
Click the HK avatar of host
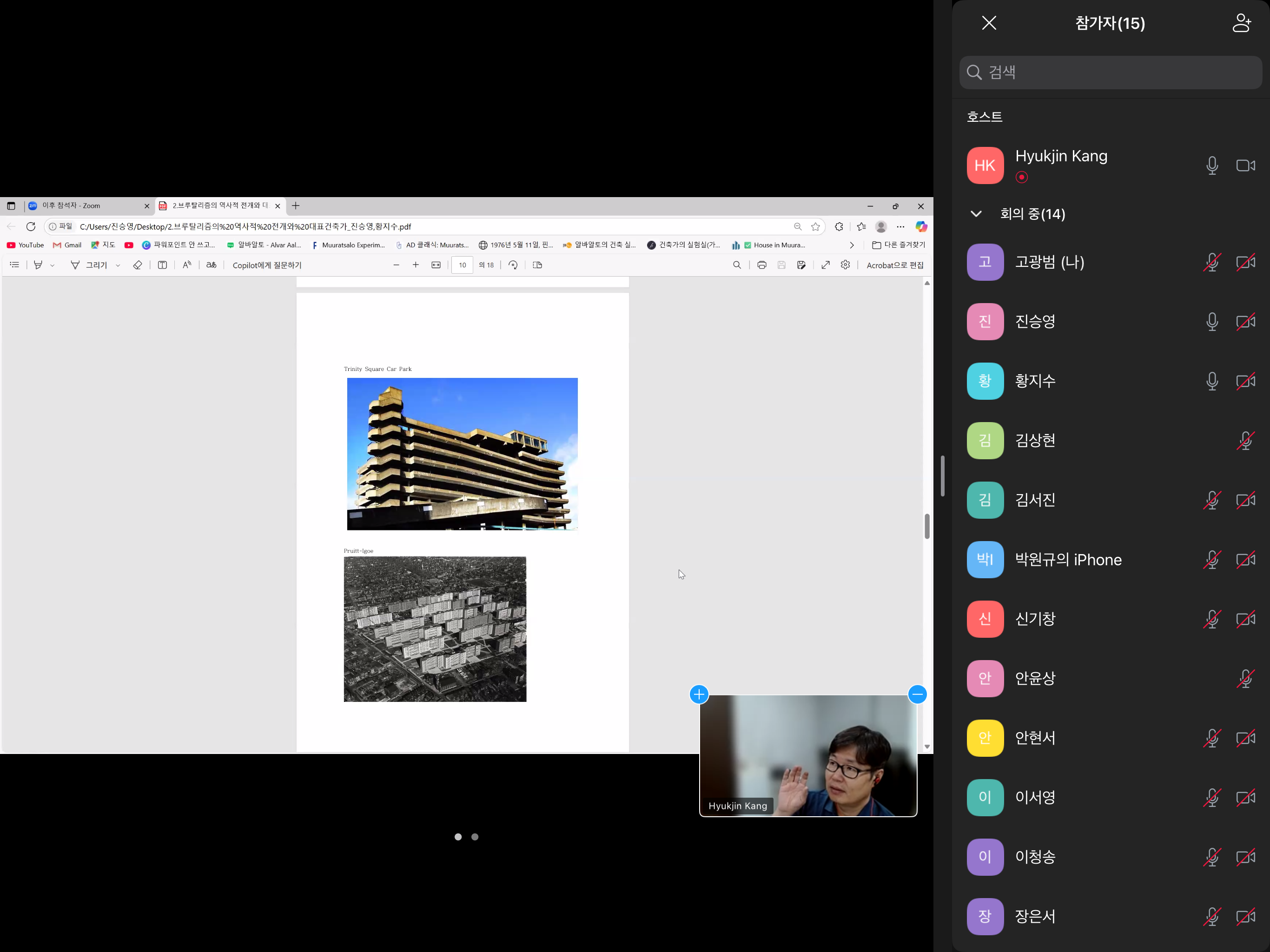(985, 166)
